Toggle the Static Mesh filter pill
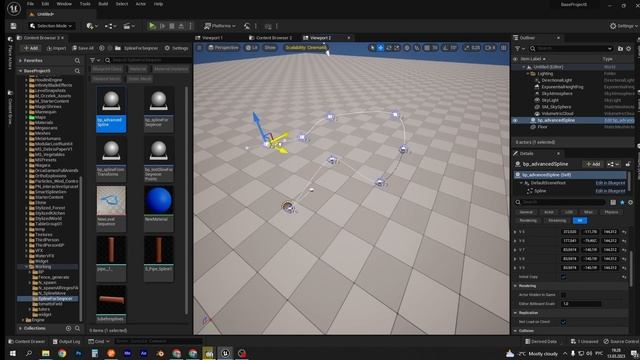This screenshot has height=360, width=640. coord(139,78)
